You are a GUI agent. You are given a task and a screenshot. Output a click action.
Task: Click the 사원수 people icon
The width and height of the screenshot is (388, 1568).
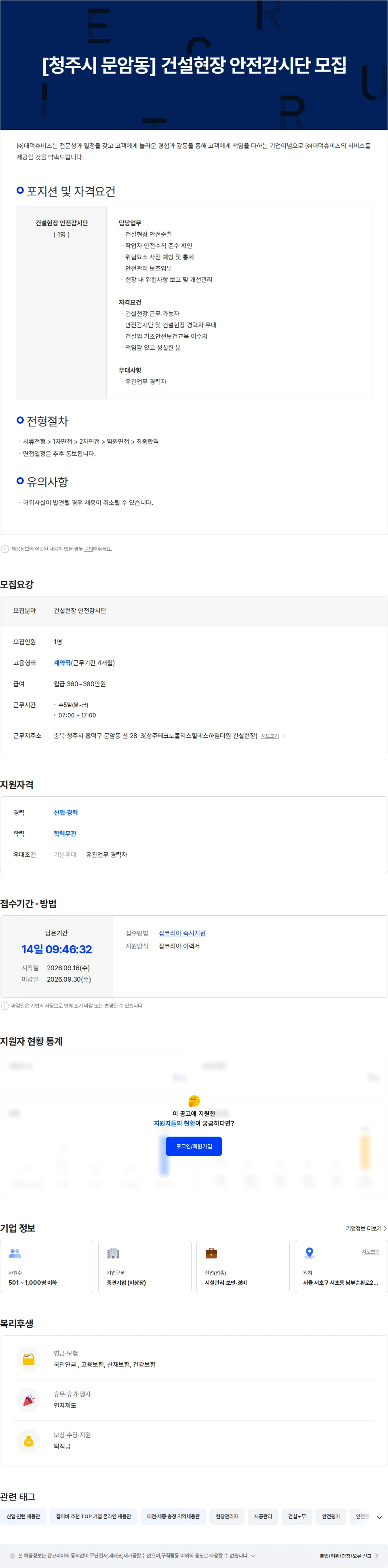coord(15,1253)
